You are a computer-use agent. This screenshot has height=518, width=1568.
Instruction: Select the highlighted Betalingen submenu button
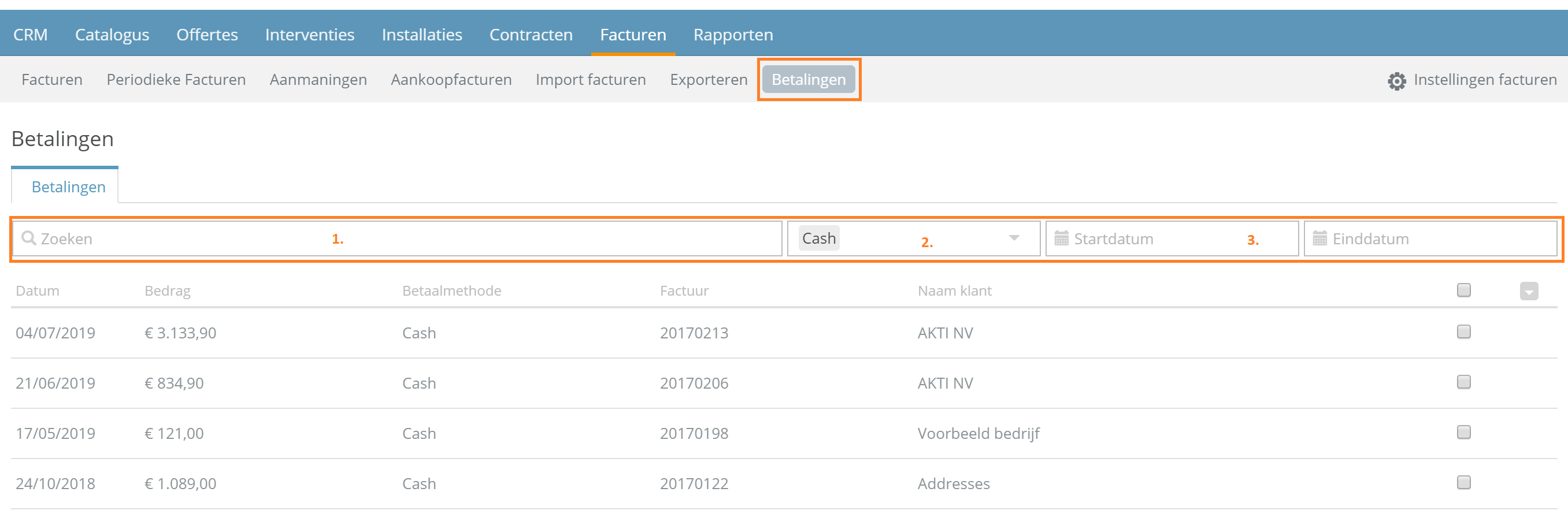809,80
